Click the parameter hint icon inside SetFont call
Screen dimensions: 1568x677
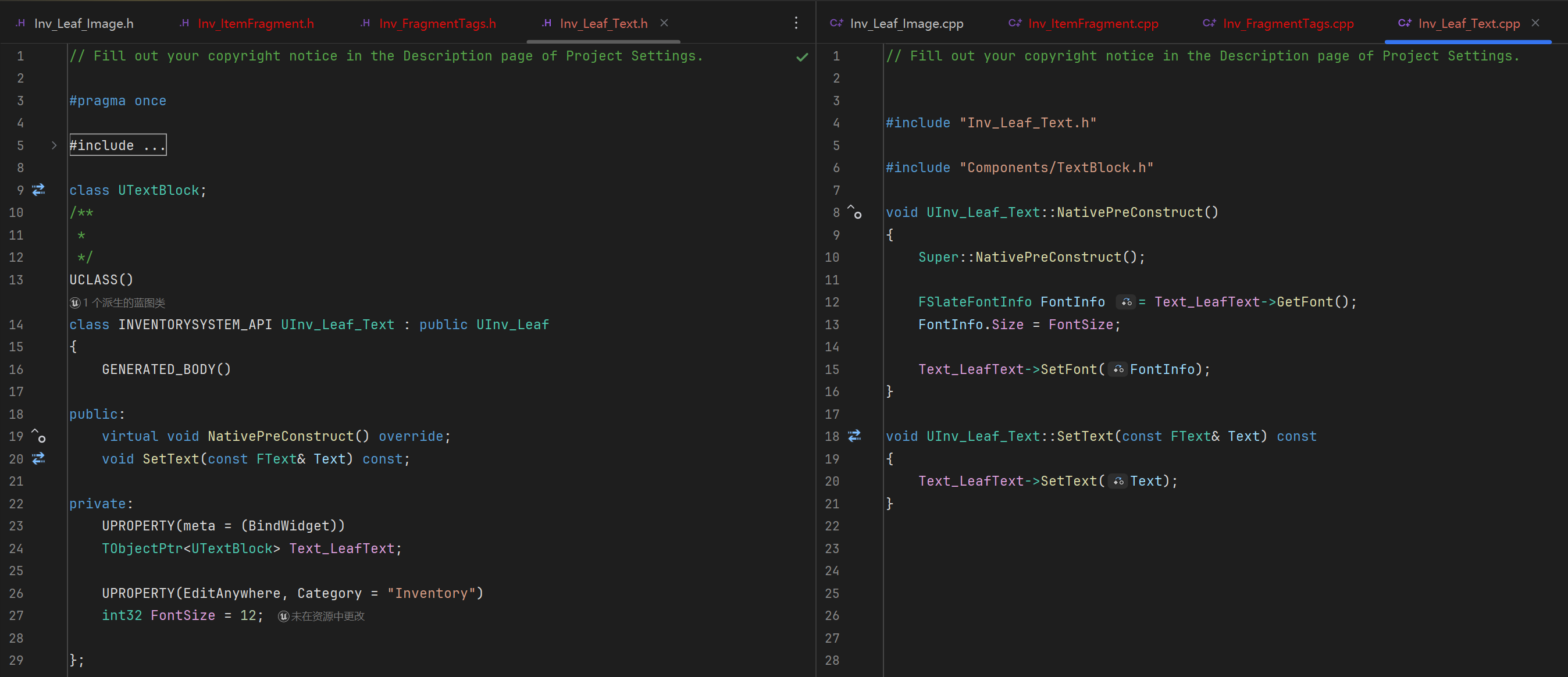tap(1118, 369)
